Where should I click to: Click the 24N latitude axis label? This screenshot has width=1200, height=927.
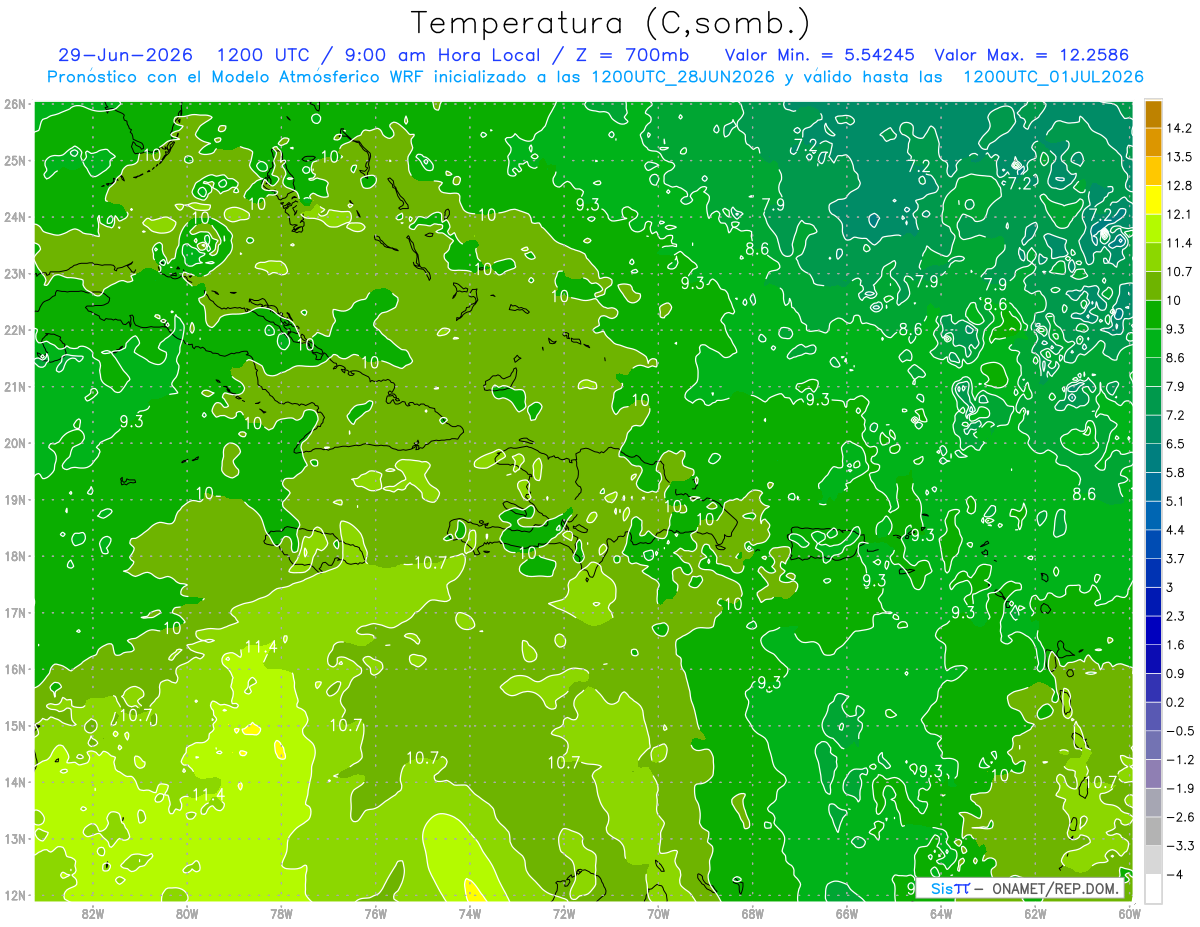click(16, 217)
